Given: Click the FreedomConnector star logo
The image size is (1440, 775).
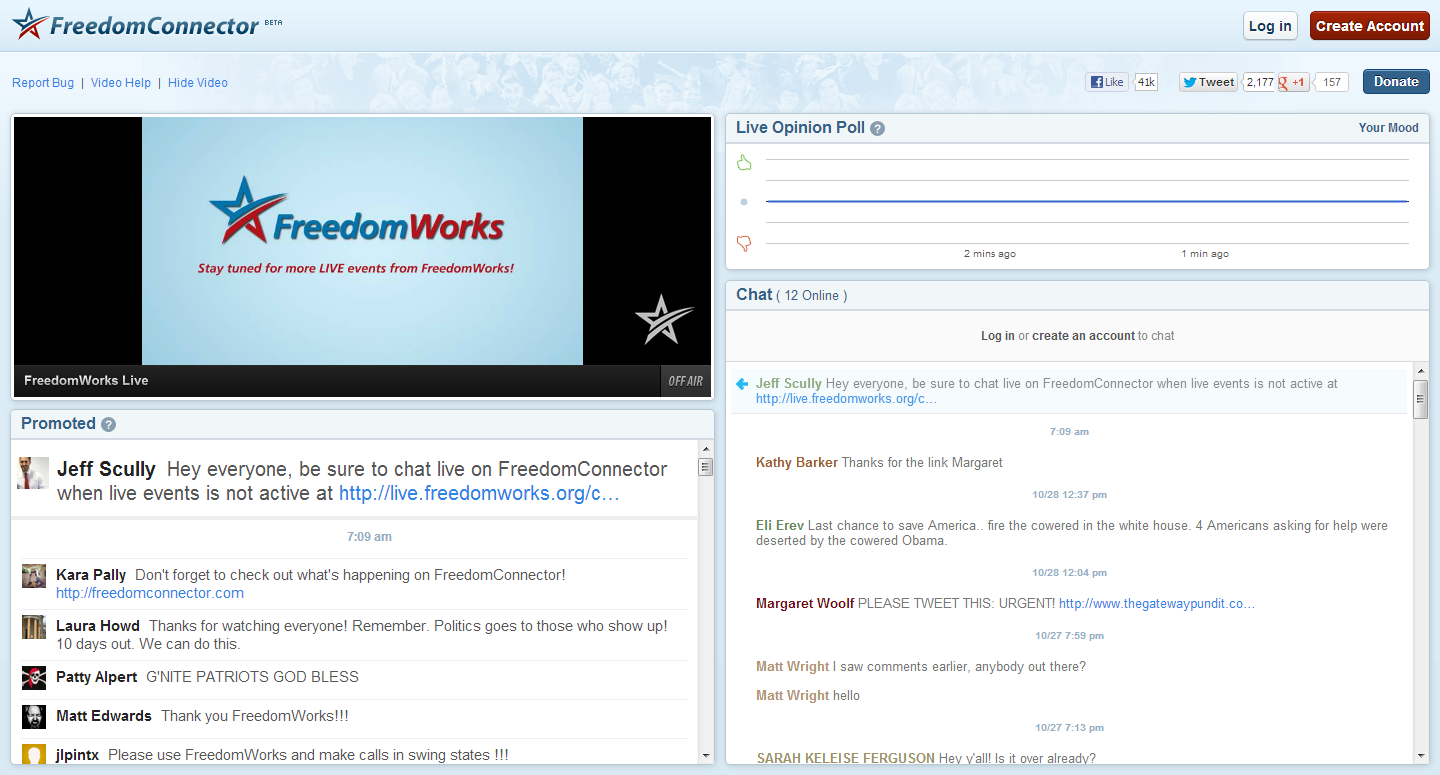Looking at the screenshot, I should point(30,24).
